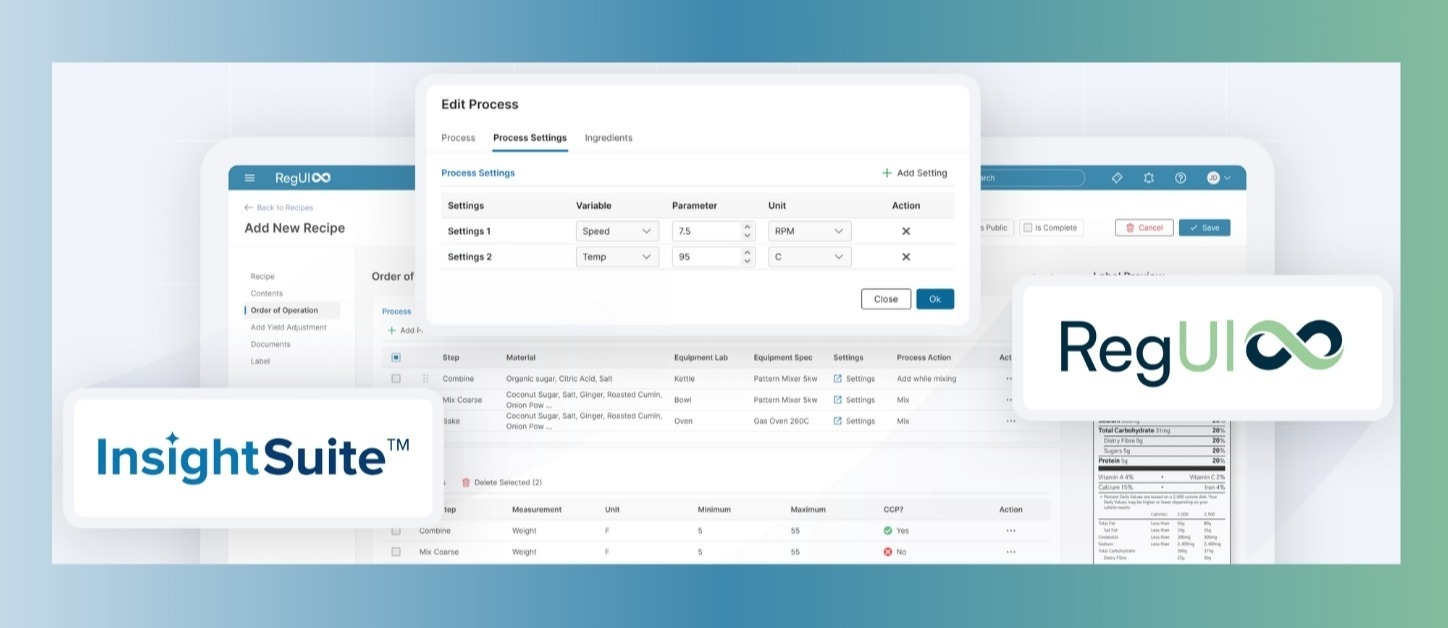Open the C unit dropdown for Settings 2
The width and height of the screenshot is (1448, 628).
[x=810, y=257]
